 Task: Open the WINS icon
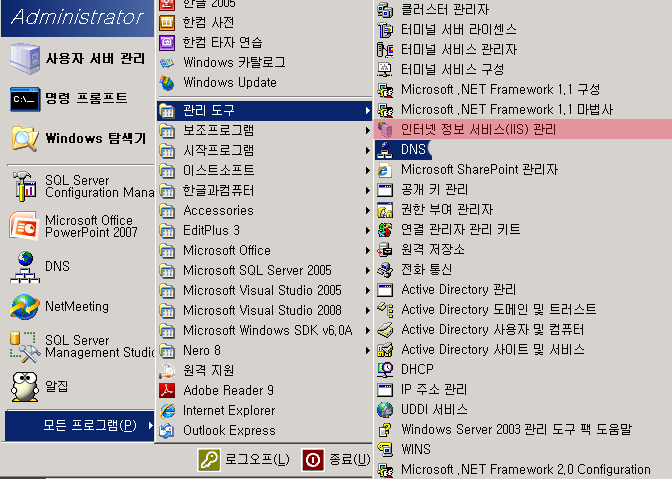pos(385,449)
